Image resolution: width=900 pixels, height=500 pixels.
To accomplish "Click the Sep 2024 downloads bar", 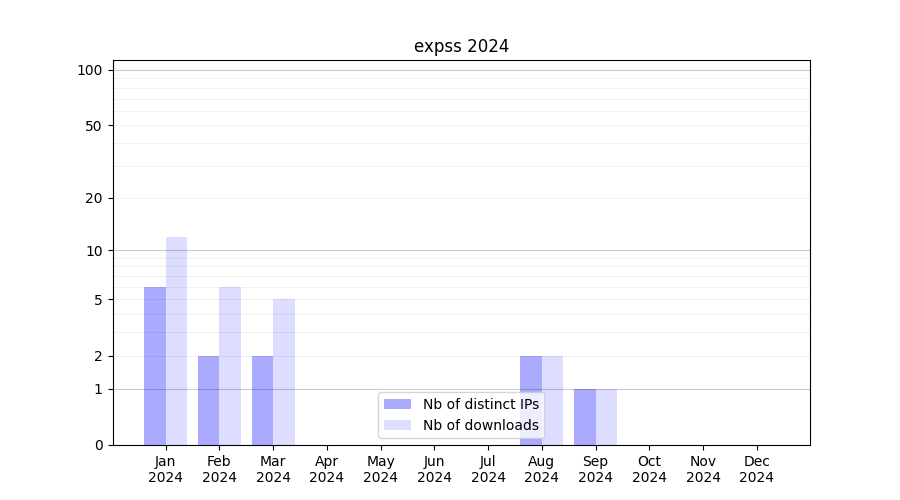I will pyautogui.click(x=606, y=417).
